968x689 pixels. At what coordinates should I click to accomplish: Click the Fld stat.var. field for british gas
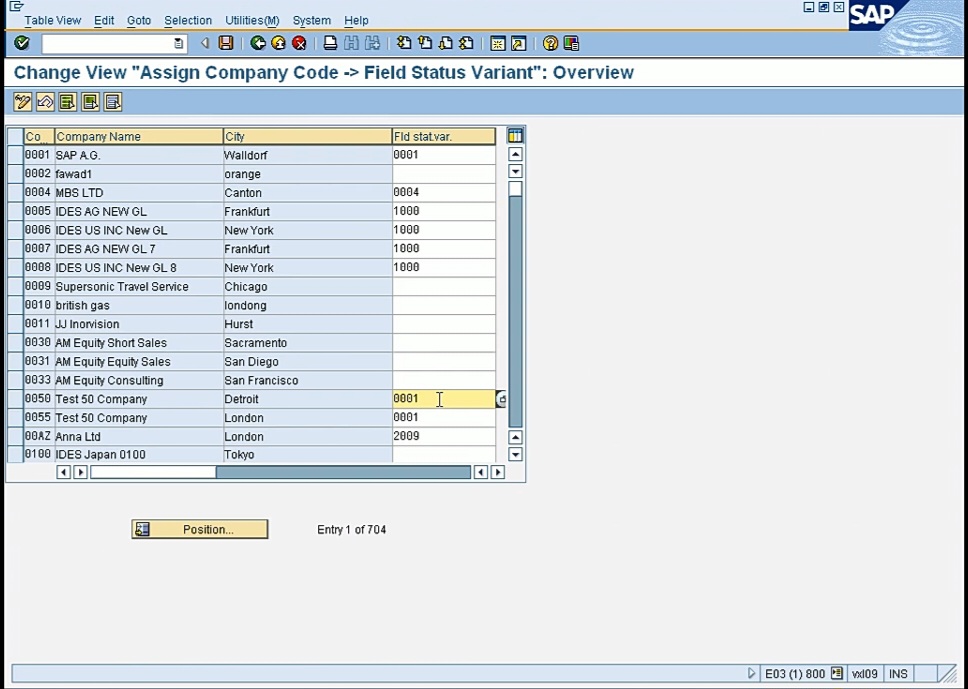click(x=443, y=305)
